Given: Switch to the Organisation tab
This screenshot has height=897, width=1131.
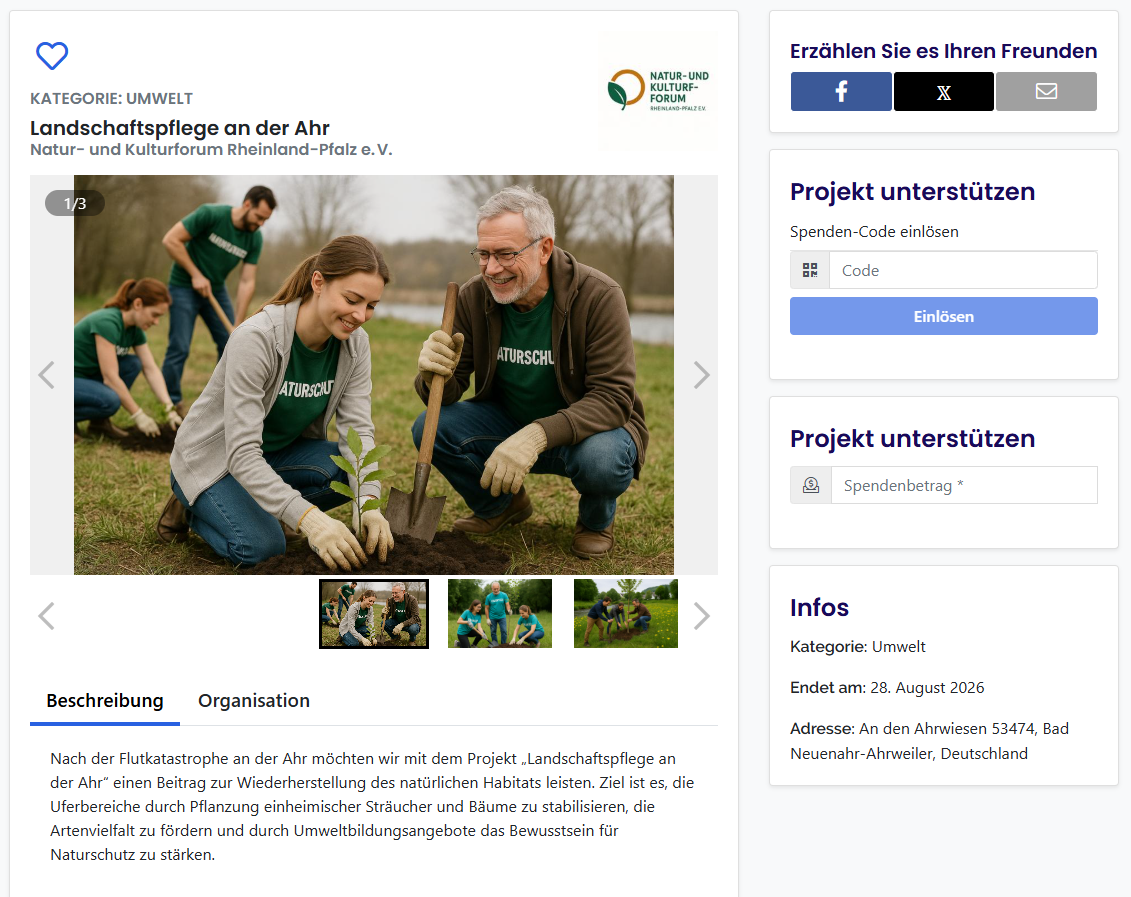Looking at the screenshot, I should pyautogui.click(x=254, y=701).
